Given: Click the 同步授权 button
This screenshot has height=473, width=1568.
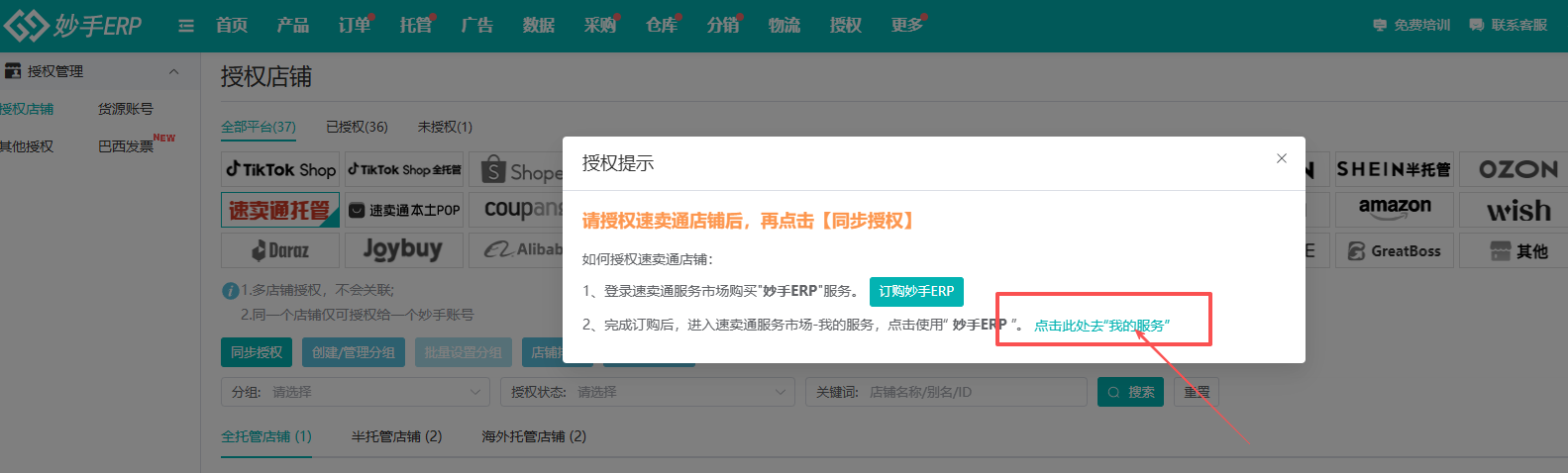Looking at the screenshot, I should click(x=257, y=352).
